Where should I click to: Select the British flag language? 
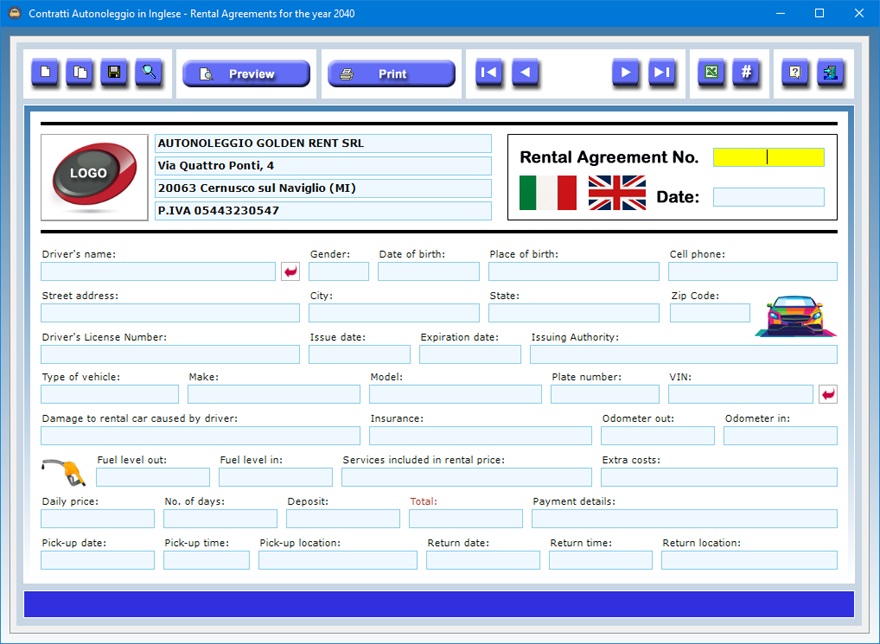(617, 193)
